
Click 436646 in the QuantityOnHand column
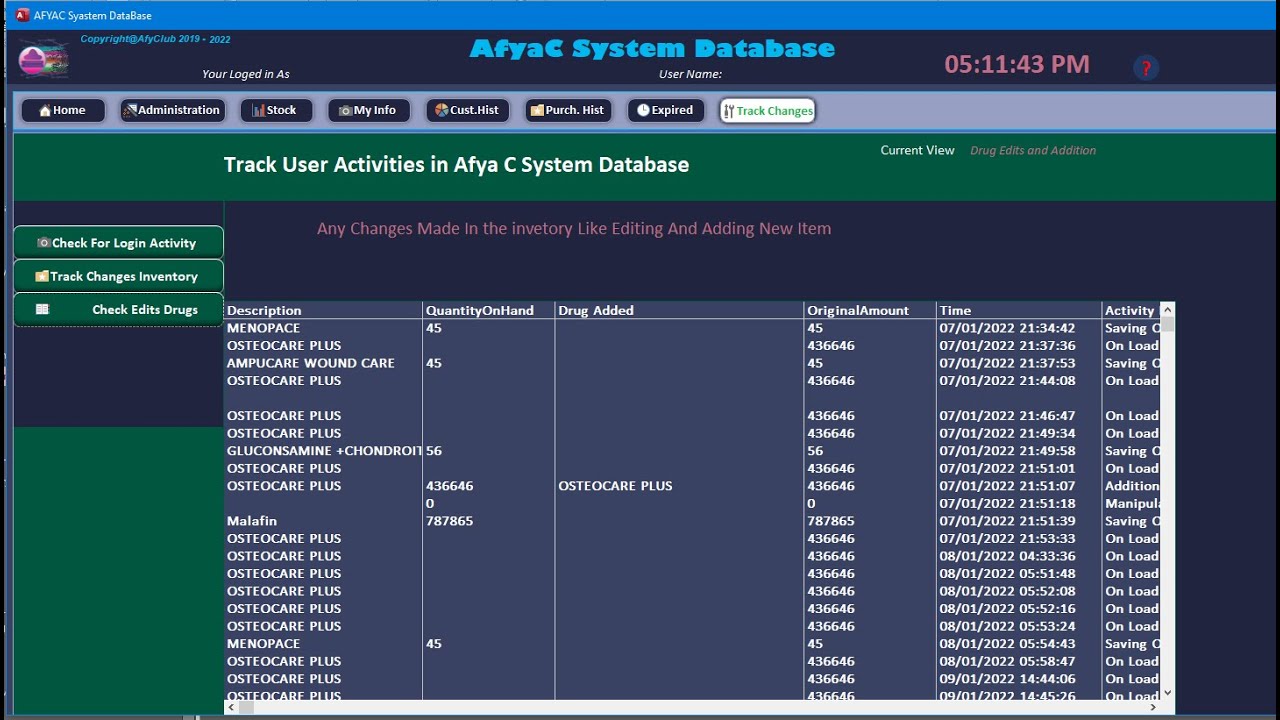[x=488, y=486]
